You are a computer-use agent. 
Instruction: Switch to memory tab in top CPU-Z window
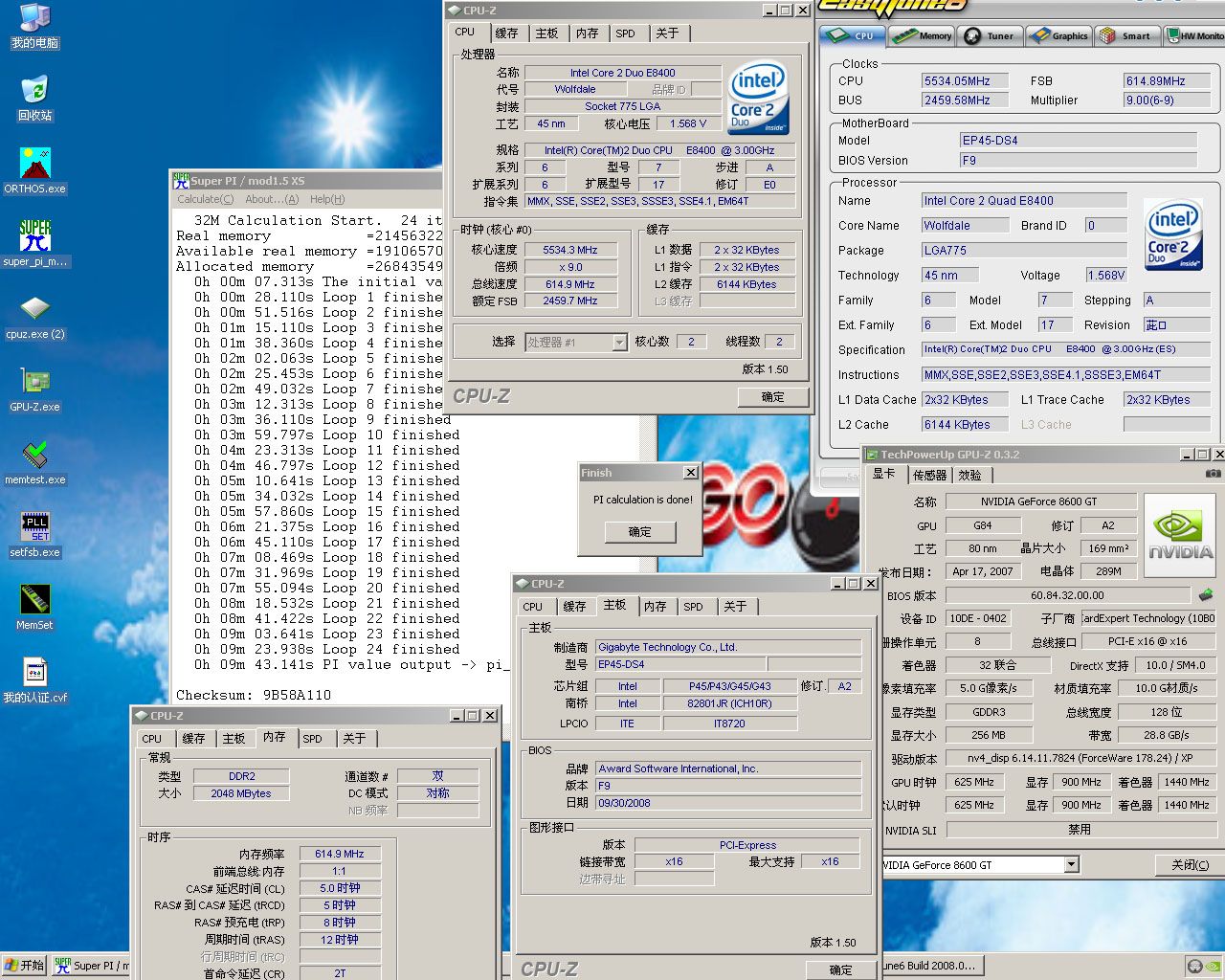587,33
